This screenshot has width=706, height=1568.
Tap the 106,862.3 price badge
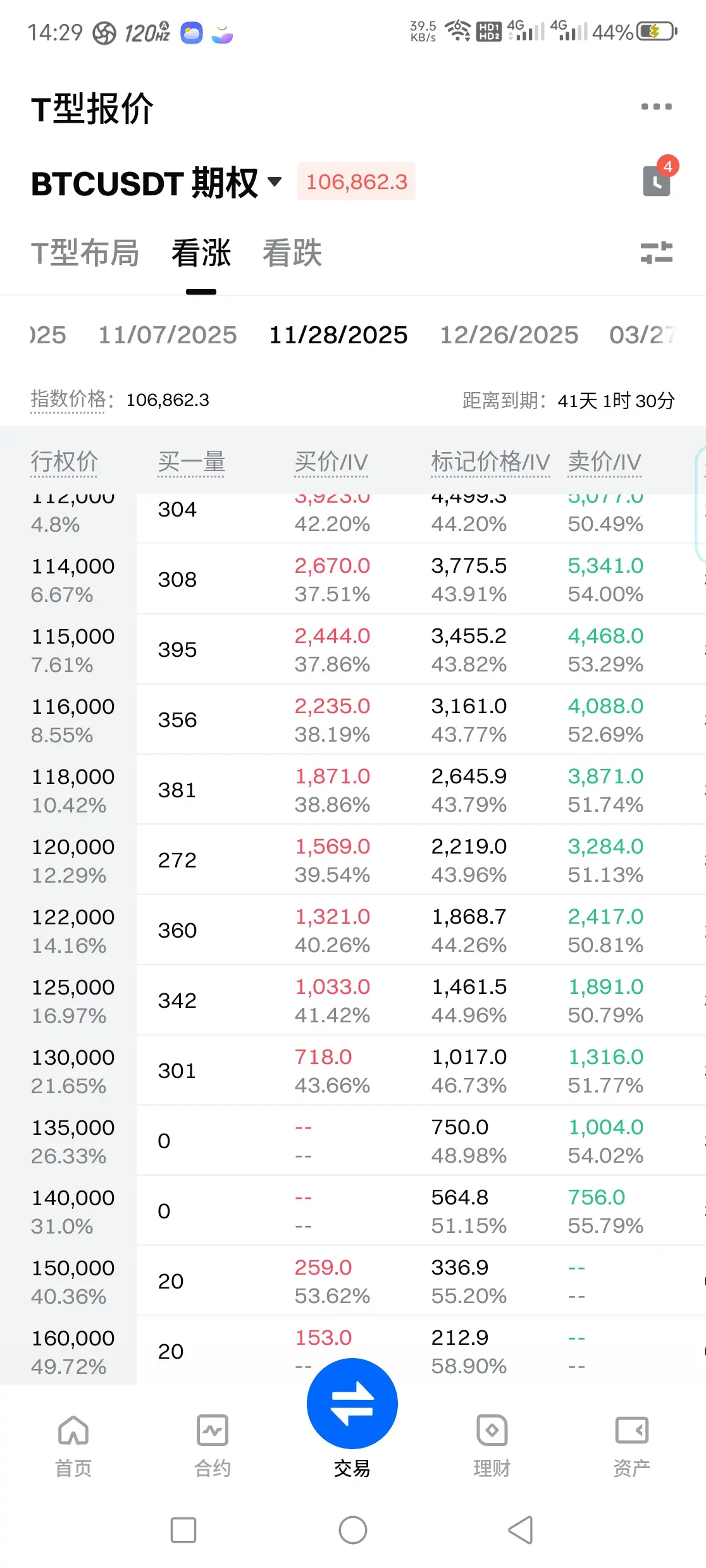point(356,181)
